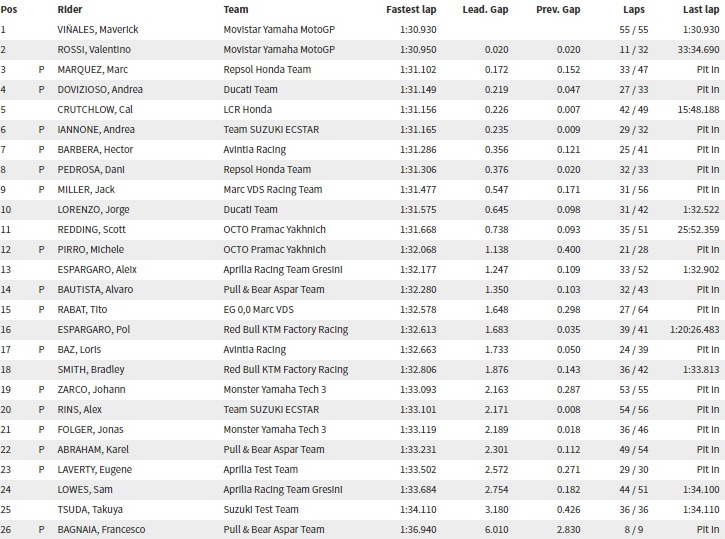Click the Pos column header
This screenshot has width=725, height=539.
(9, 9)
